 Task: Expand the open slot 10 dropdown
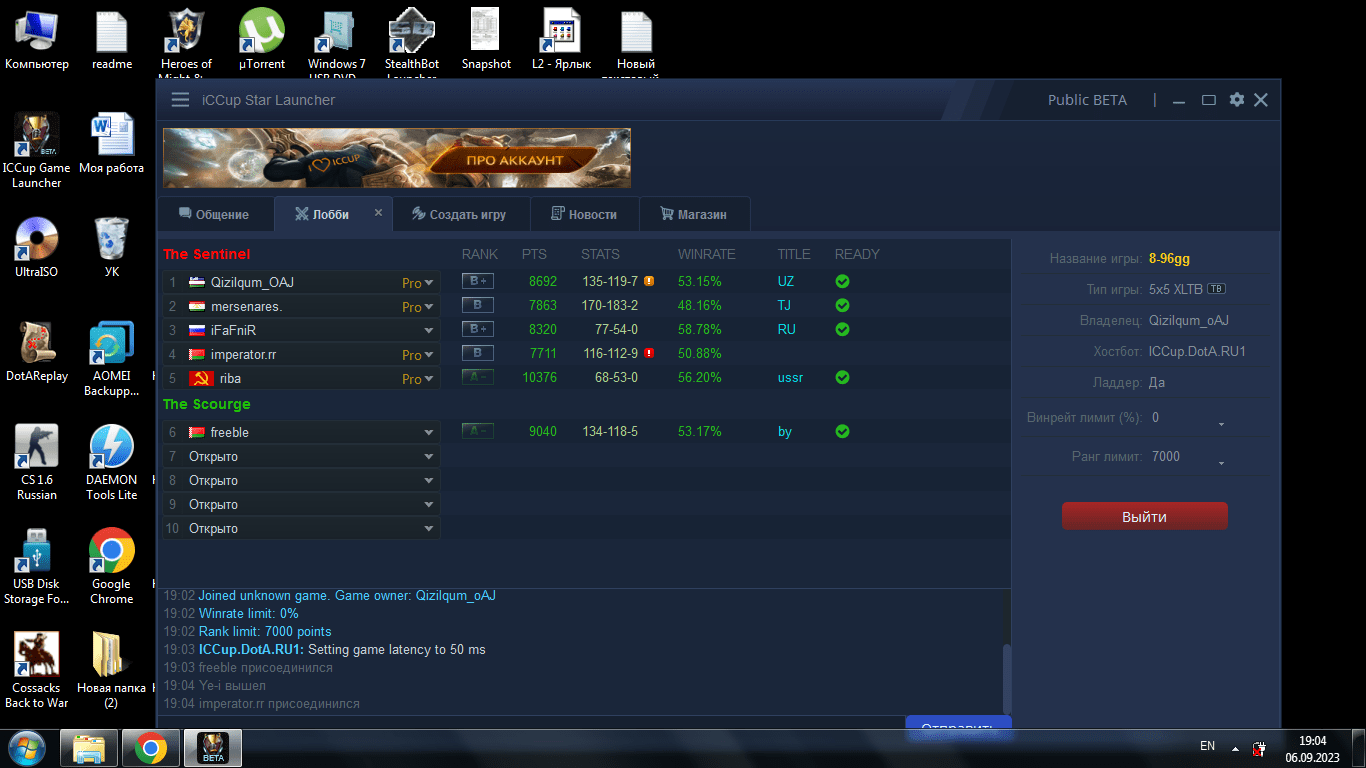point(429,529)
